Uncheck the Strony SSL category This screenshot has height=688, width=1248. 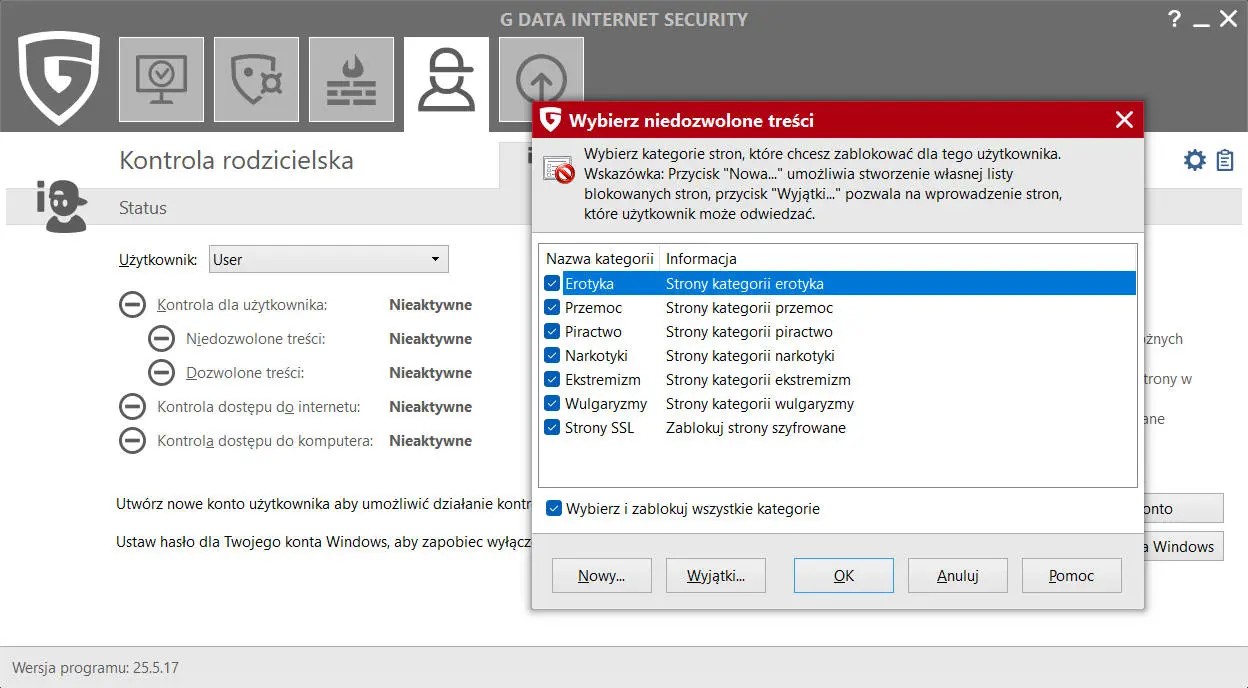pyautogui.click(x=552, y=427)
